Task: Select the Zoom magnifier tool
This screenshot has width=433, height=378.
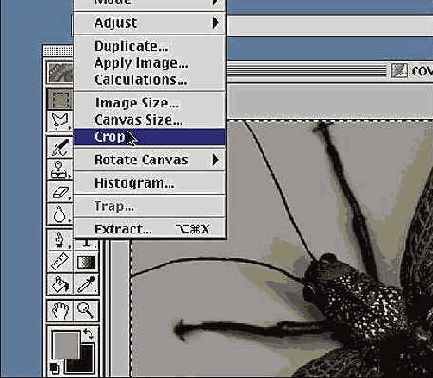Action: click(87, 311)
